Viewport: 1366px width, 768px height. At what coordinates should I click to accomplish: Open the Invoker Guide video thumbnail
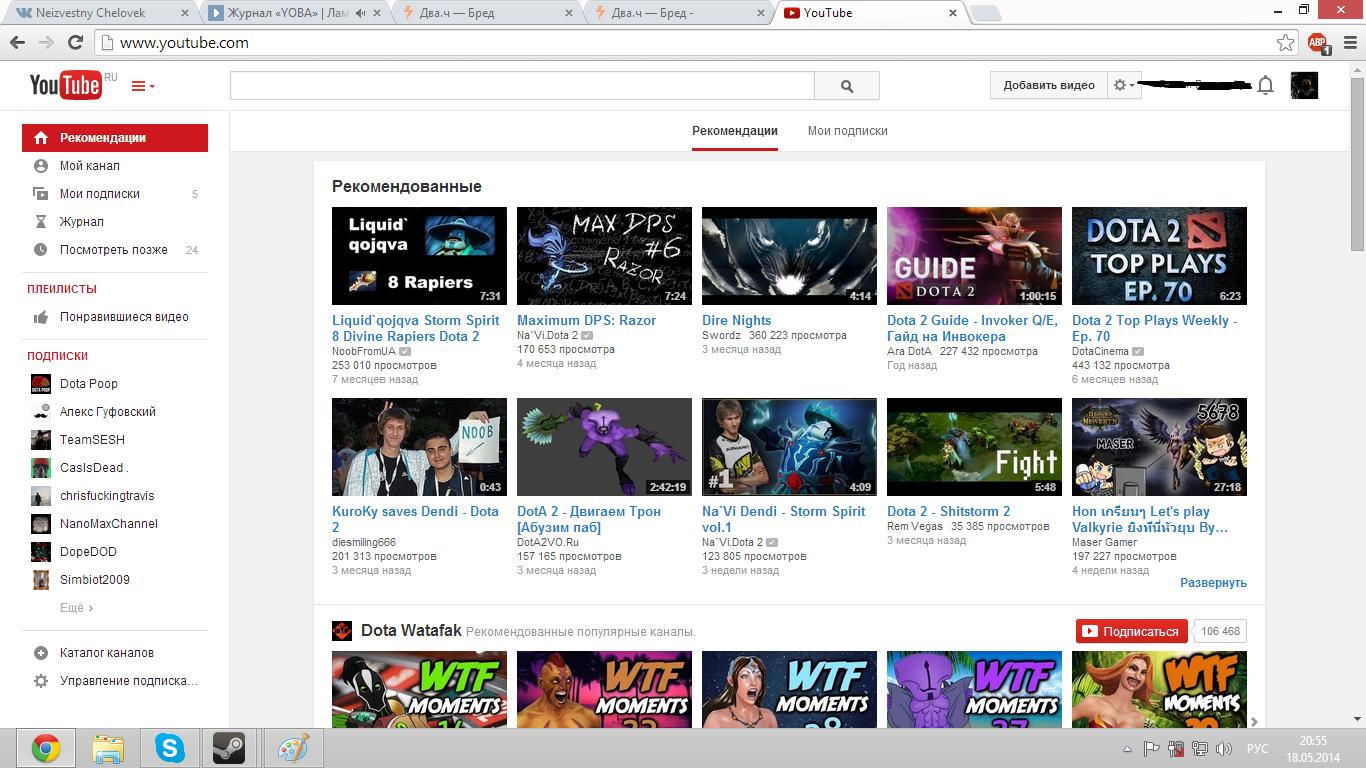(x=974, y=256)
